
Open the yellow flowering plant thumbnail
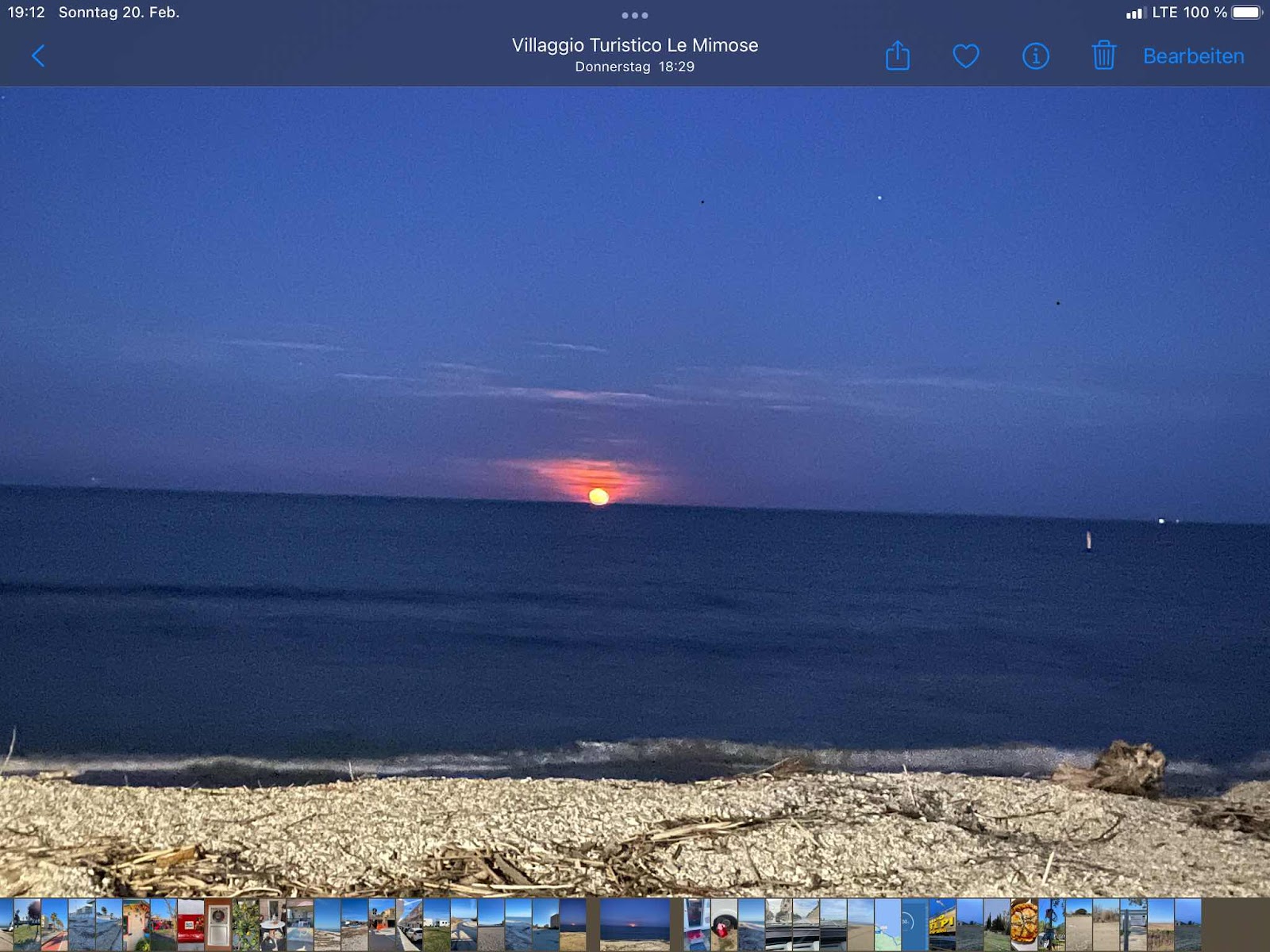click(x=245, y=924)
